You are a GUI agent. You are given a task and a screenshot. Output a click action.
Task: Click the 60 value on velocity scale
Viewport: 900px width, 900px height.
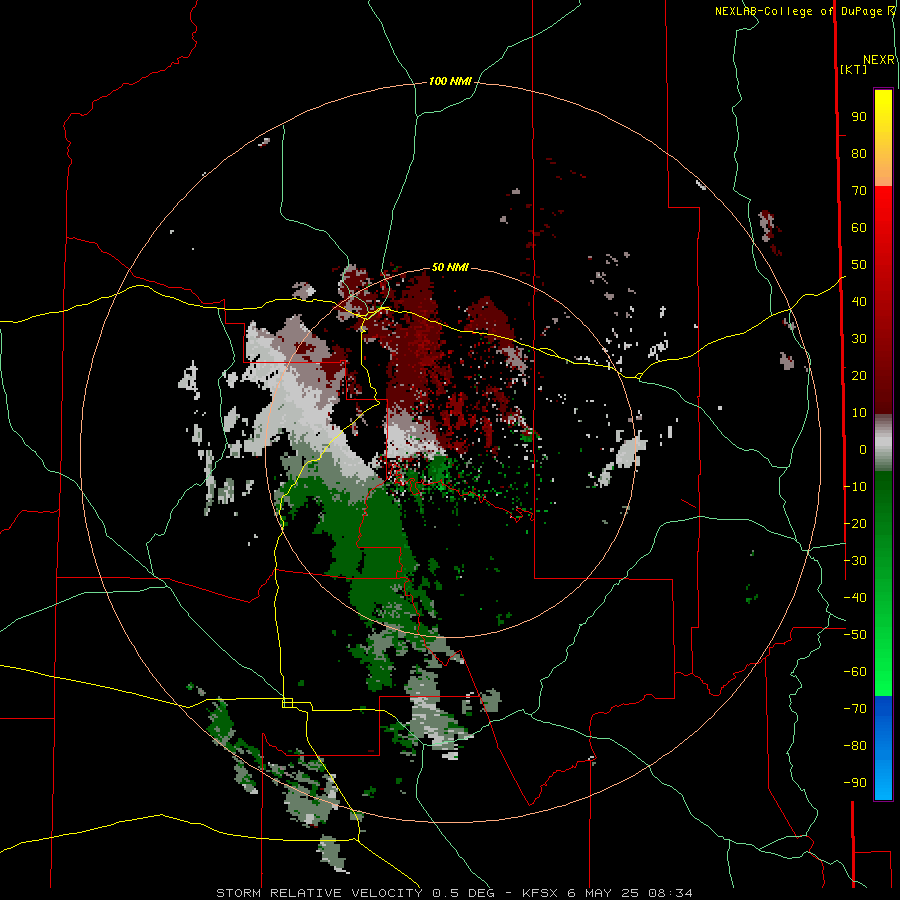(859, 228)
